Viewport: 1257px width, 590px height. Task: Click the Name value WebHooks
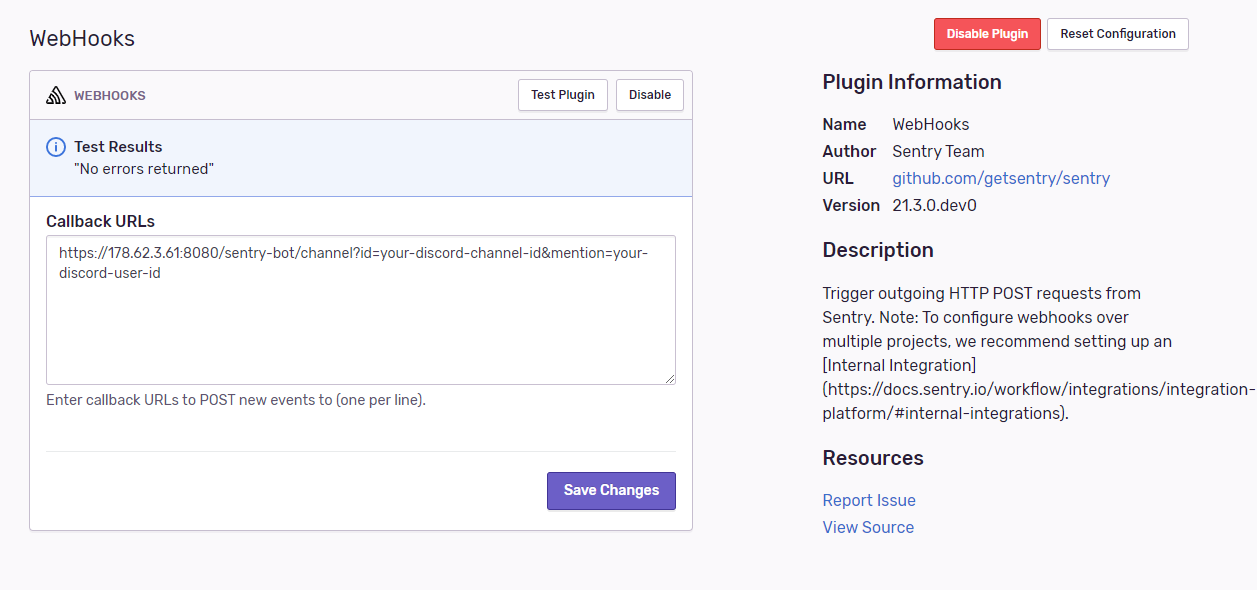[931, 125]
